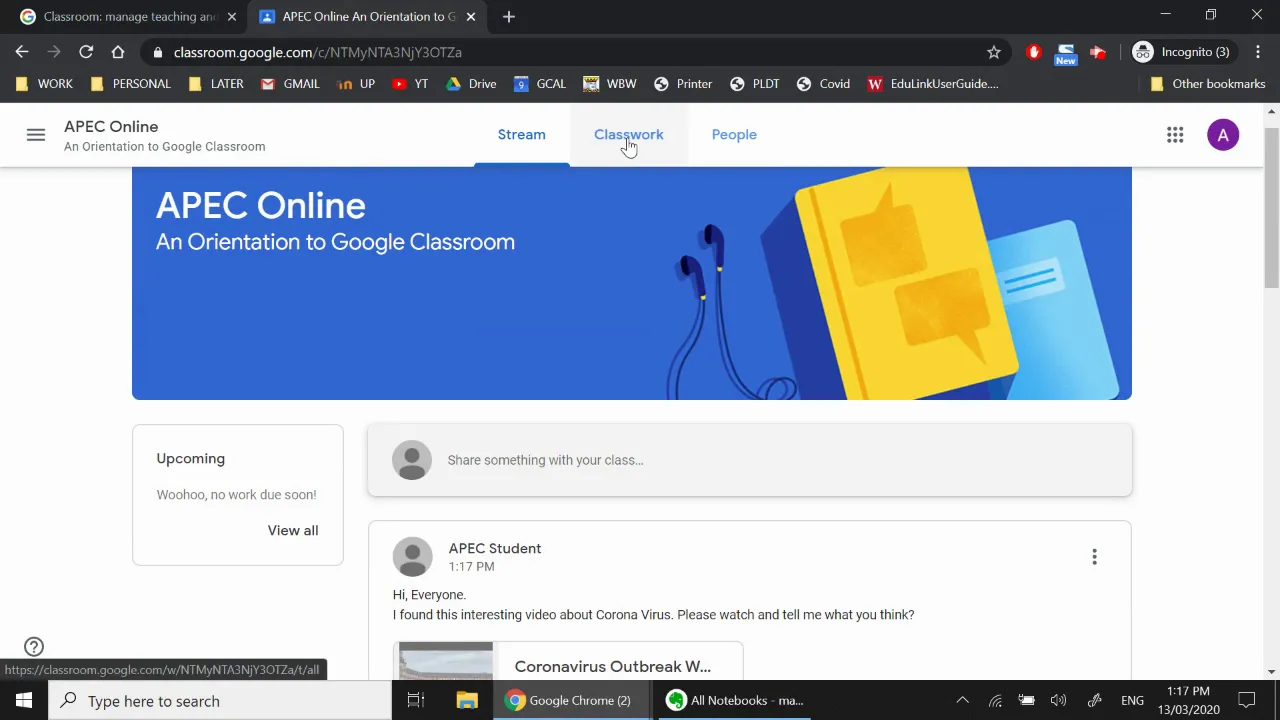Screen dimensions: 1280x720
Task: Open the Coronavirus Outbreak video attachment
Action: [x=568, y=662]
